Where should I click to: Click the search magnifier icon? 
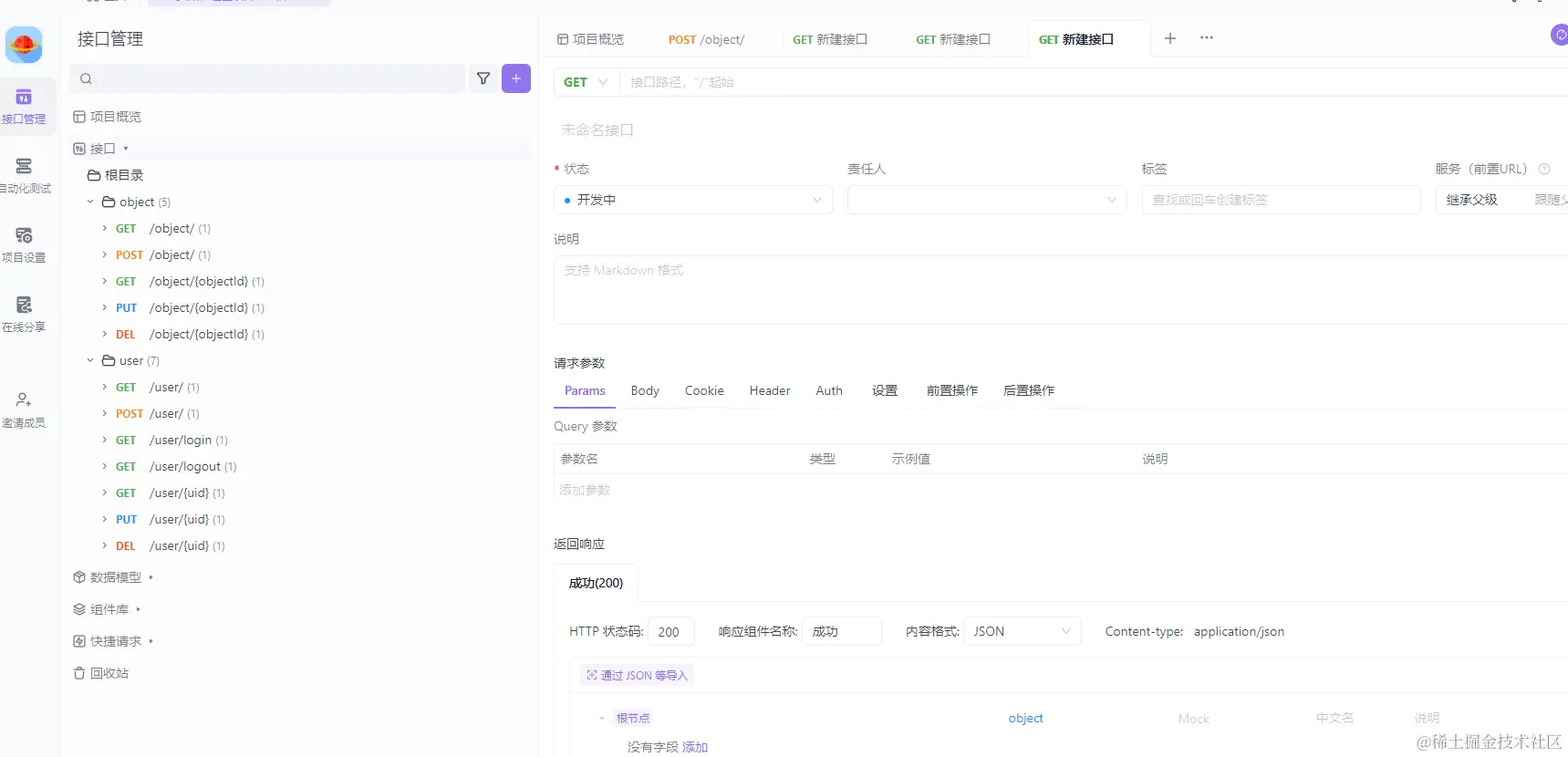86,79
